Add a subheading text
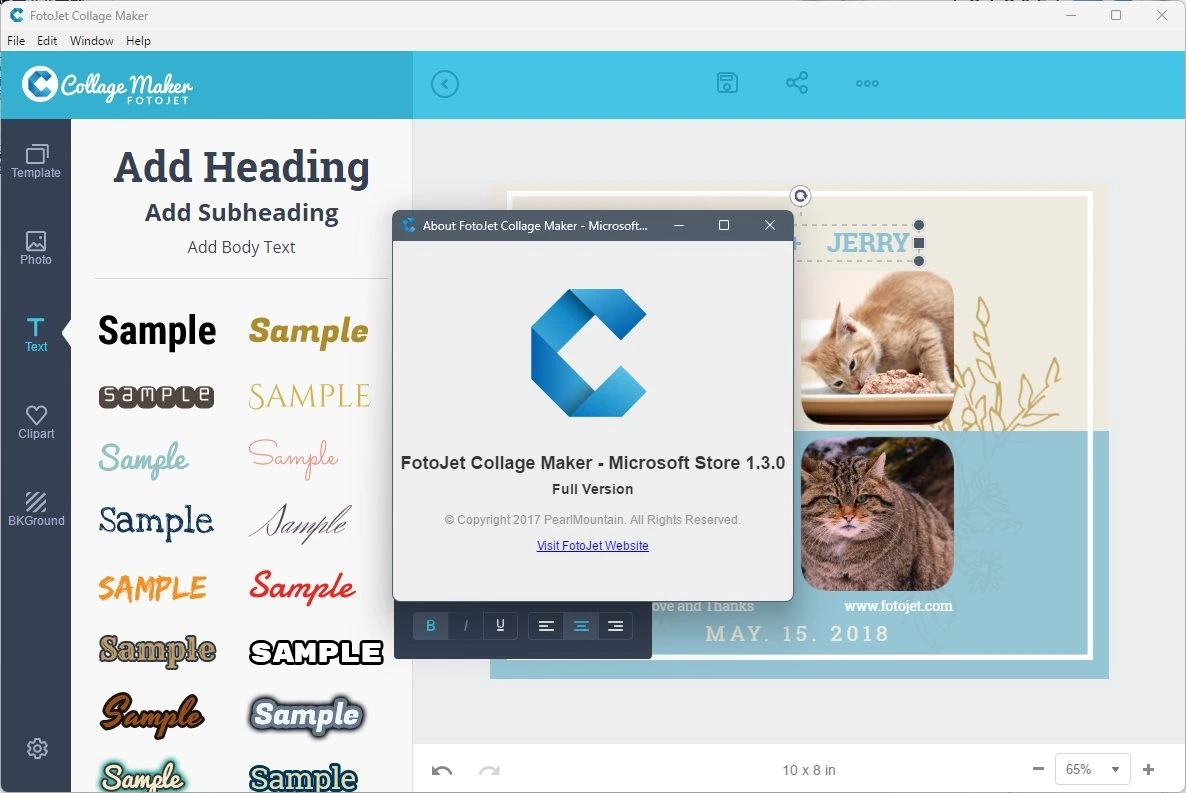1186x793 pixels. tap(241, 213)
